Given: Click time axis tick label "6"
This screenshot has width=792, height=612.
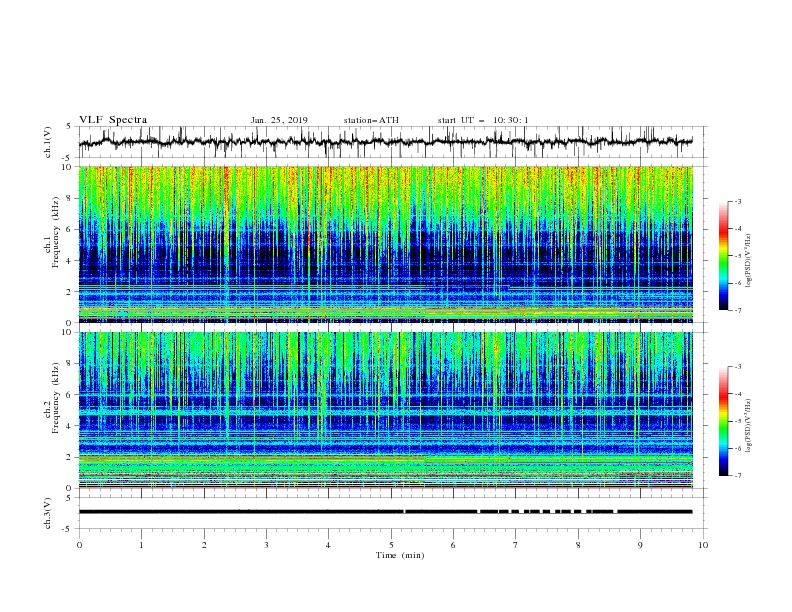Looking at the screenshot, I should click(453, 545).
